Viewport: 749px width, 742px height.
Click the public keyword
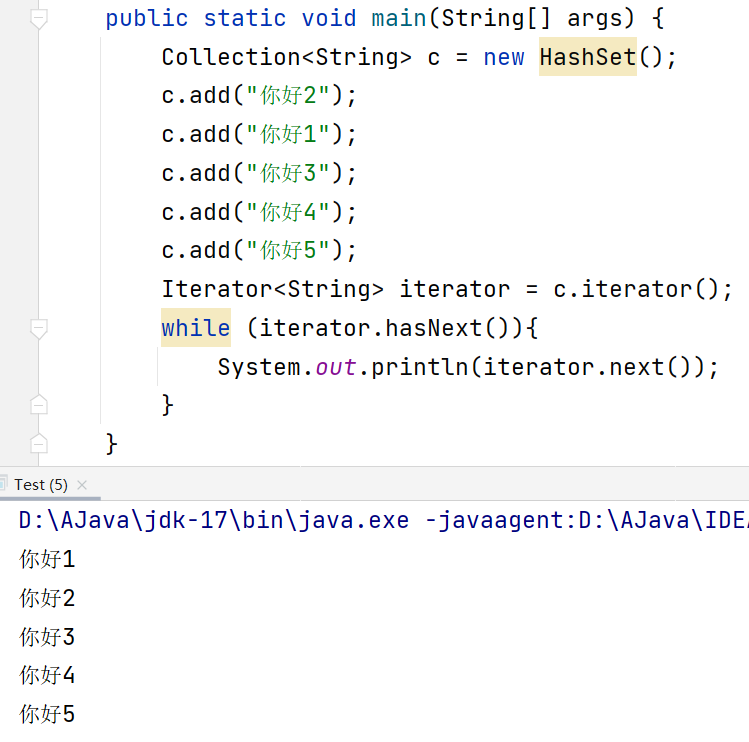[147, 19]
